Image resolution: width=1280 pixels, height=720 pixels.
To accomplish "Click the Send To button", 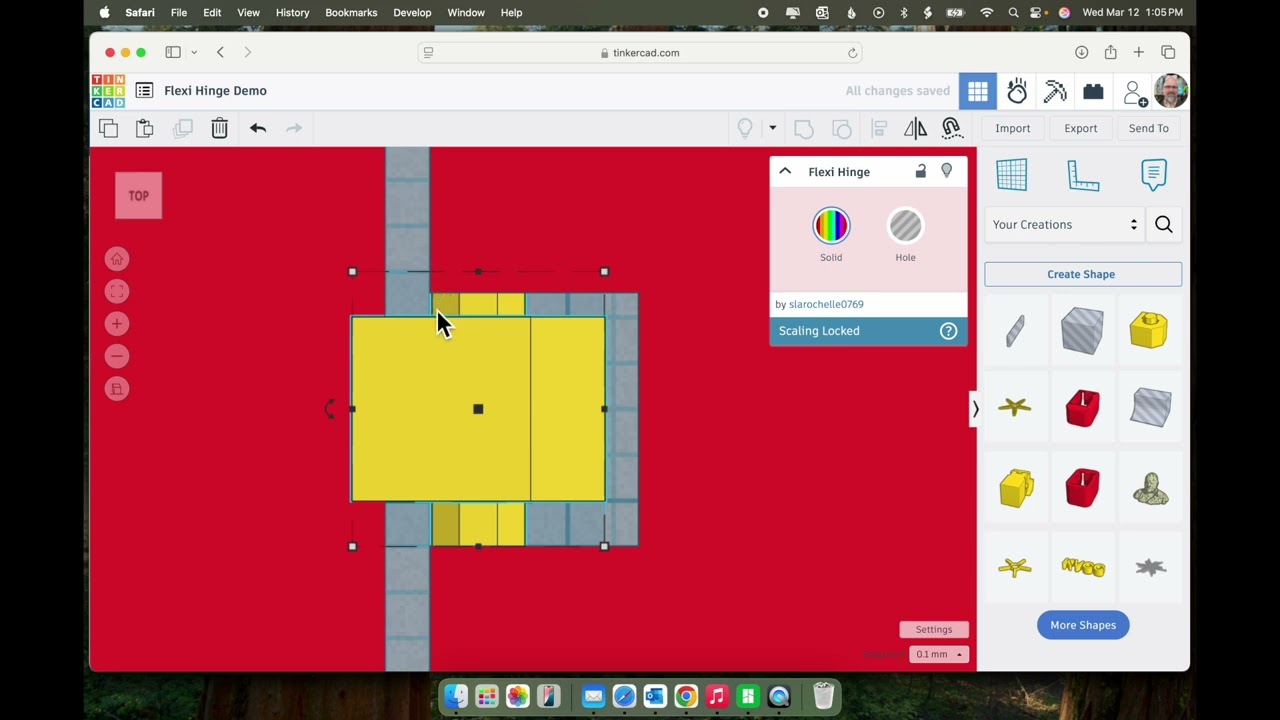I will (x=1148, y=128).
